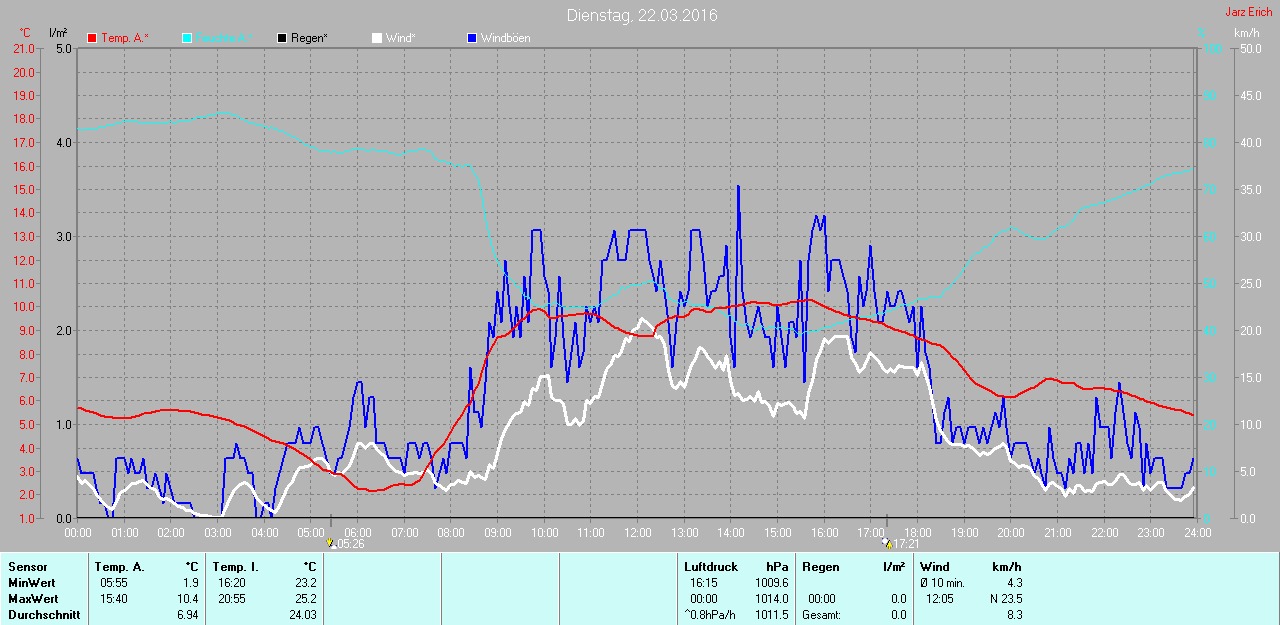This screenshot has height=625, width=1280.
Task: Click the blue Windböen legend swatch
Action: tap(471, 38)
